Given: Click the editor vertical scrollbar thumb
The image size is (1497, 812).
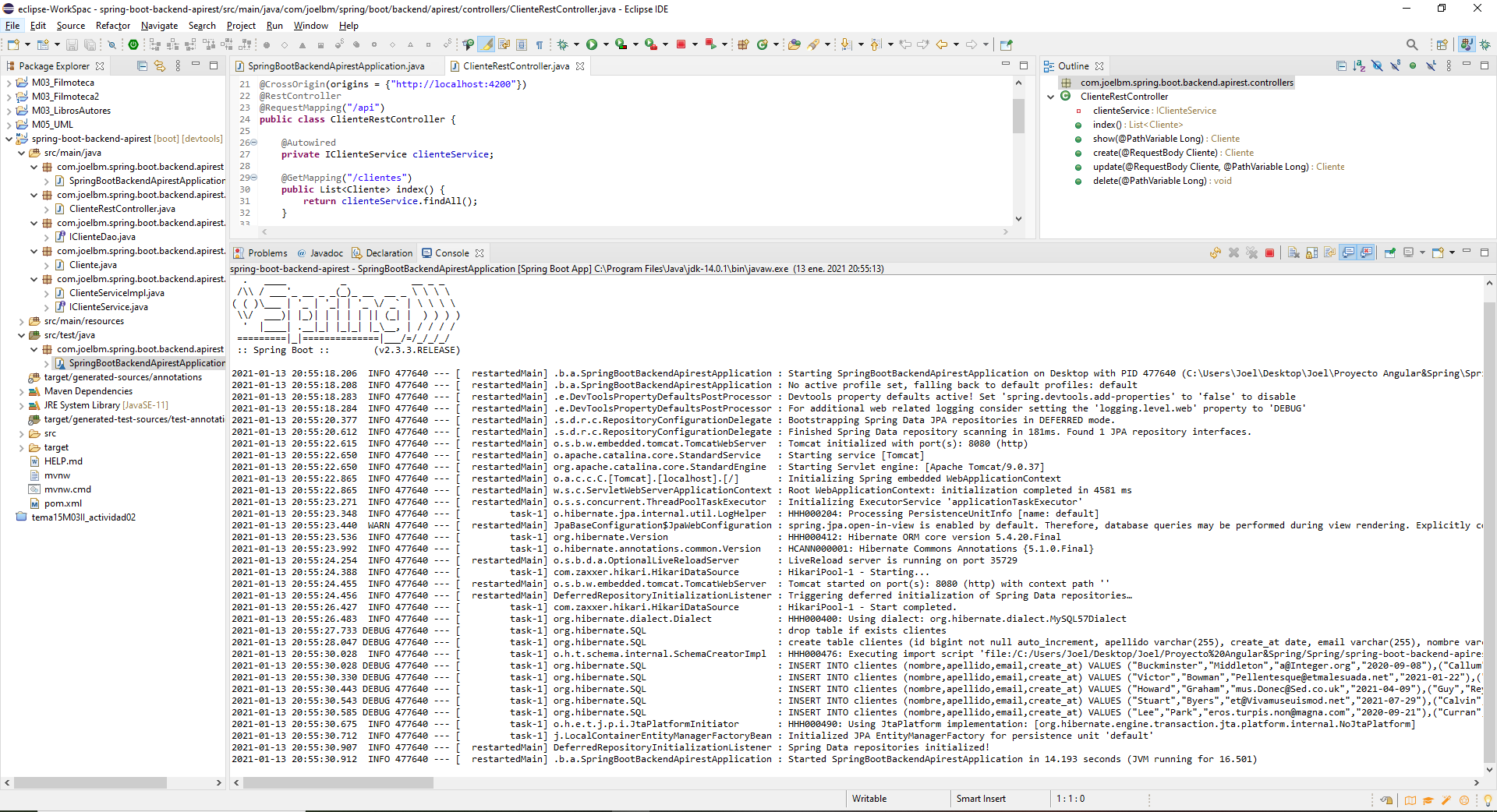Looking at the screenshot, I should (1018, 117).
